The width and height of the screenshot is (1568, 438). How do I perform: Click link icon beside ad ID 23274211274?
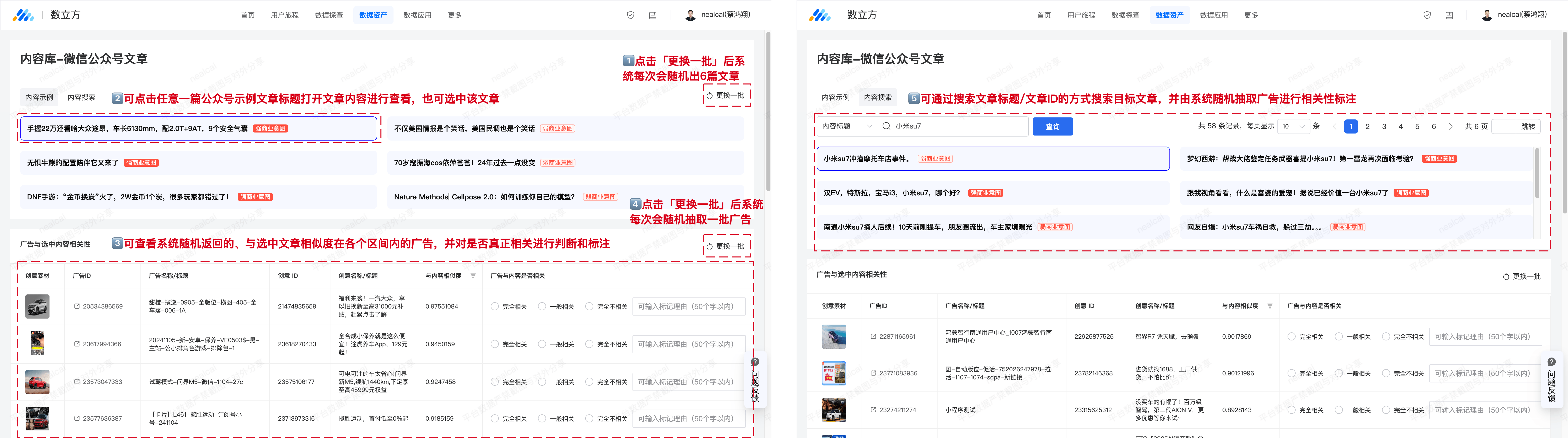coord(873,410)
